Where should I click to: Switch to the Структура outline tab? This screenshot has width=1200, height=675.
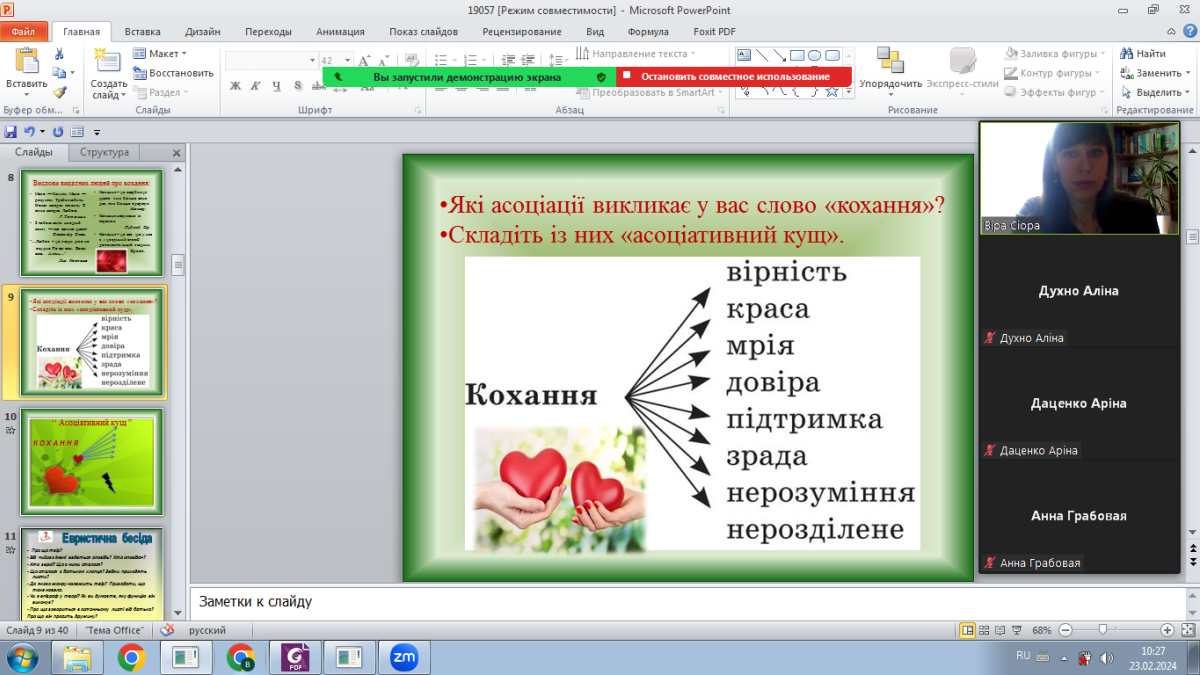pyautogui.click(x=104, y=153)
